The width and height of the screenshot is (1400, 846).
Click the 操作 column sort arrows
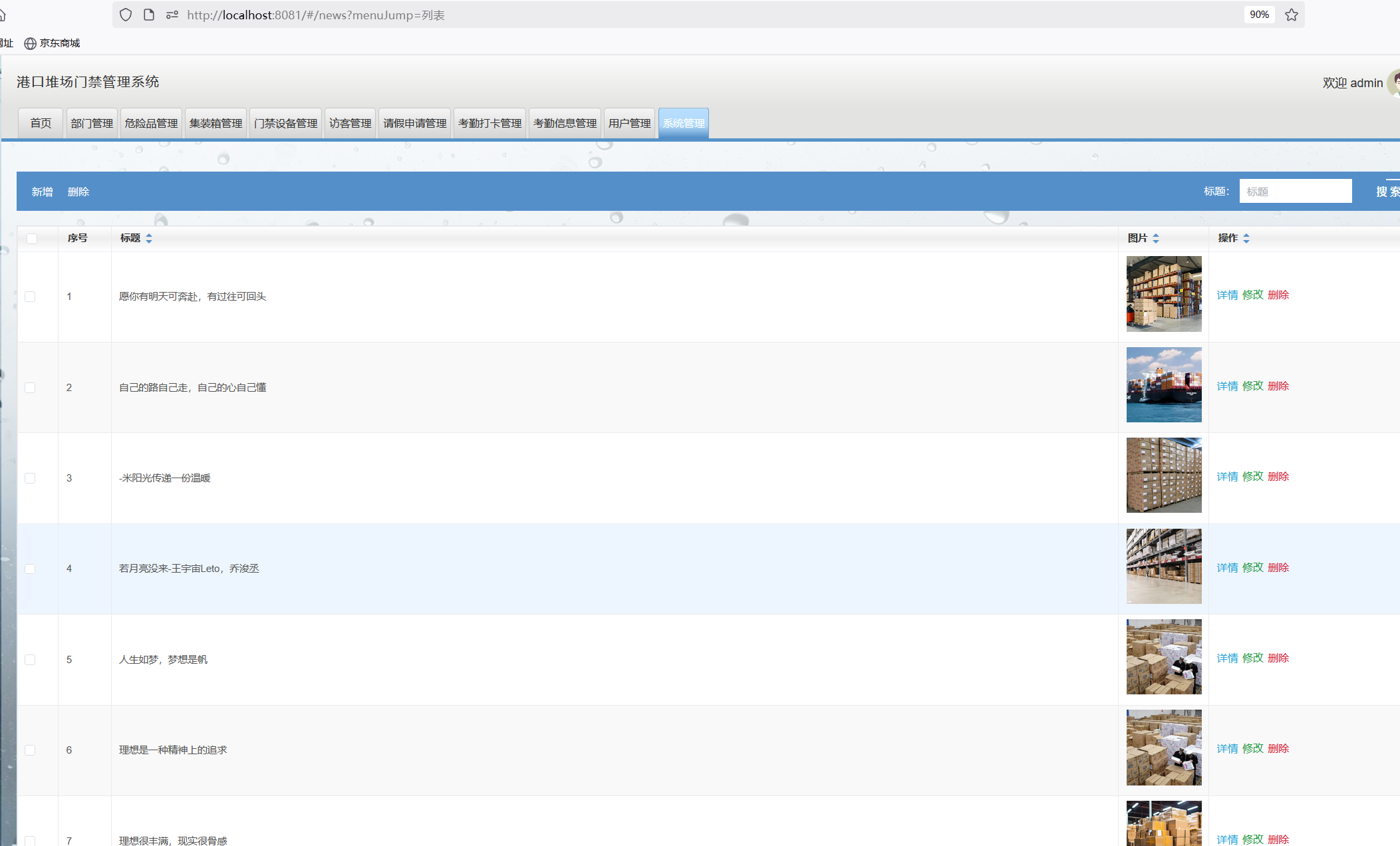click(1246, 238)
